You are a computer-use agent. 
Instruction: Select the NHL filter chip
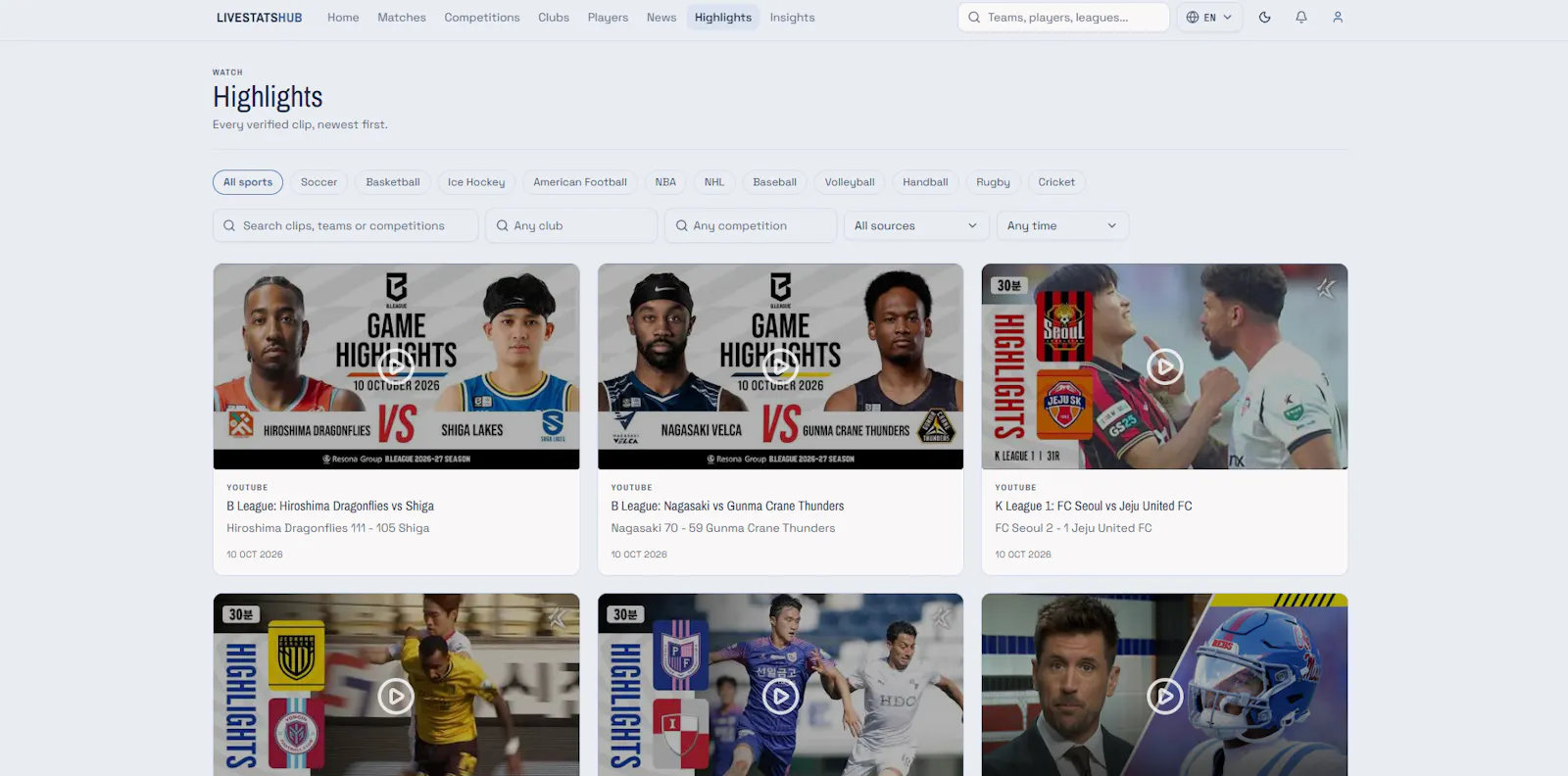tap(714, 182)
